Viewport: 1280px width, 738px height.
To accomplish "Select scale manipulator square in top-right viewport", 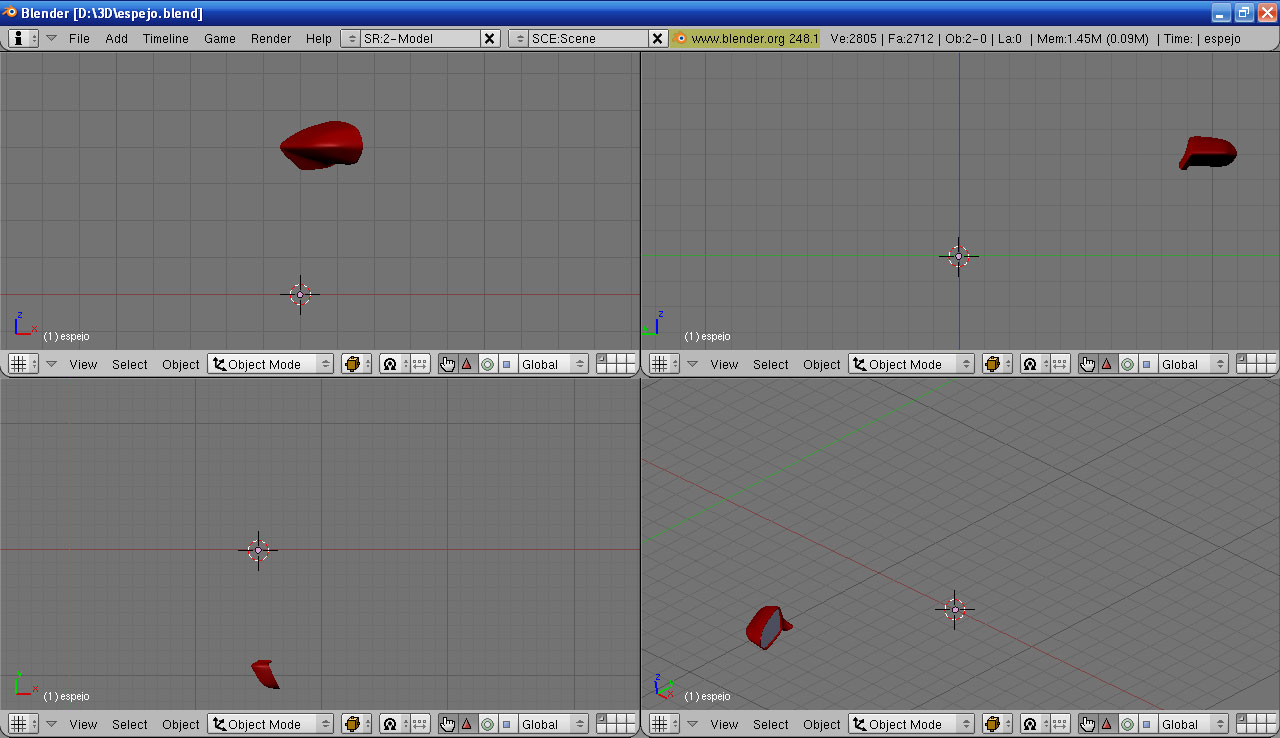I will point(1148,364).
